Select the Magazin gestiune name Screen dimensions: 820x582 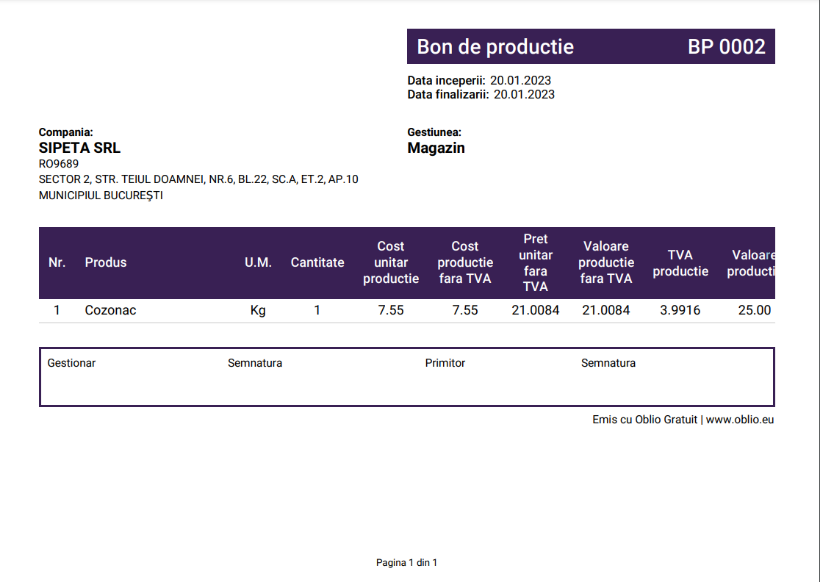coord(436,148)
